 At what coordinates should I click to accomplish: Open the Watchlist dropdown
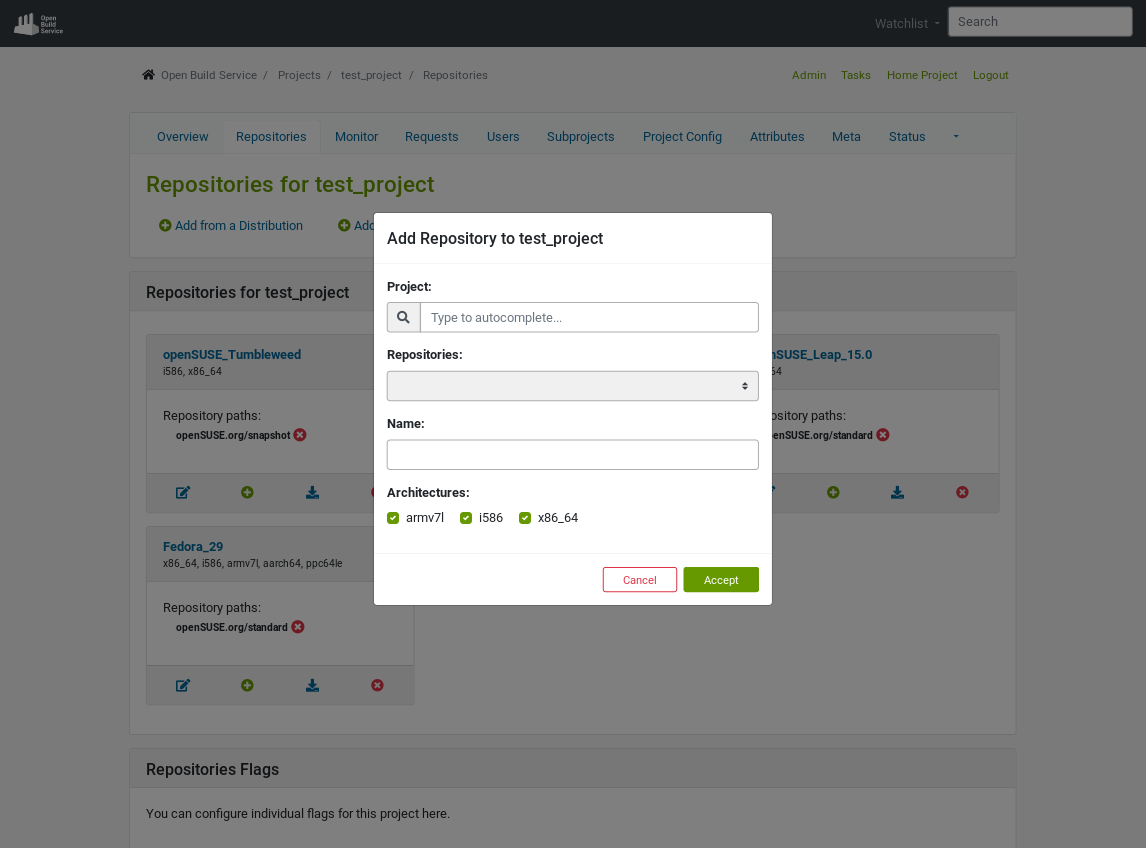point(903,22)
